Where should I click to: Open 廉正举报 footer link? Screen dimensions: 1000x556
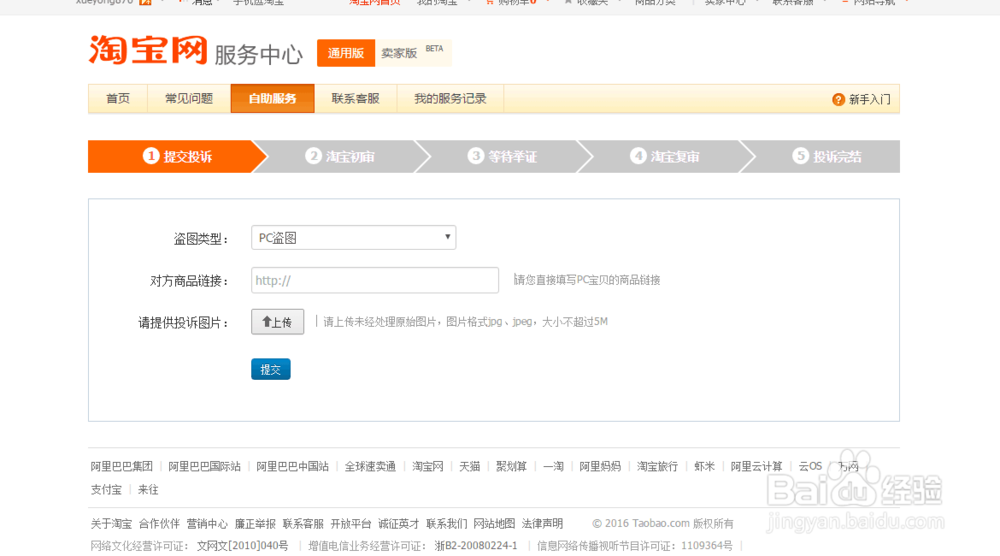pos(255,524)
